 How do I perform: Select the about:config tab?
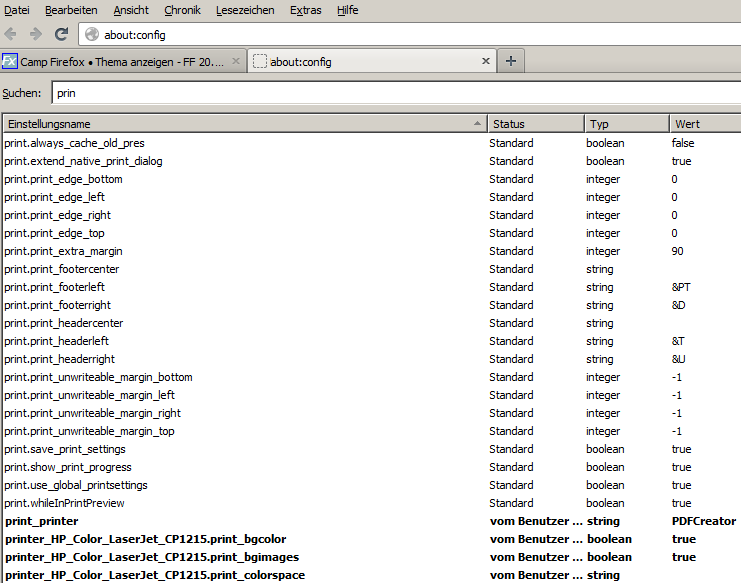tap(372, 61)
